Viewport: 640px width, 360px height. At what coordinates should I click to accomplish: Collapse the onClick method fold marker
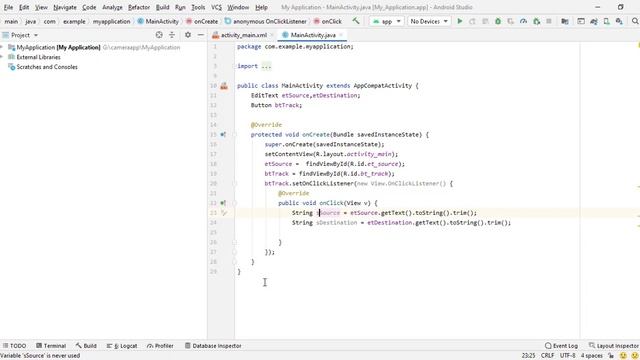[x=235, y=203]
